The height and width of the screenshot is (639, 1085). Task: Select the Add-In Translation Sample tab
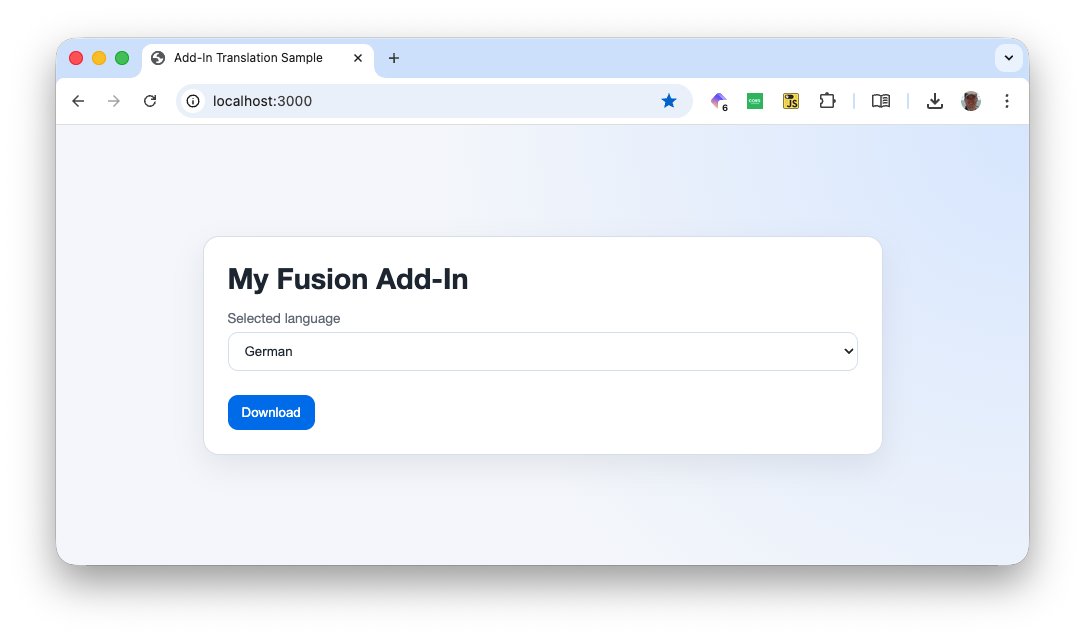coord(248,58)
